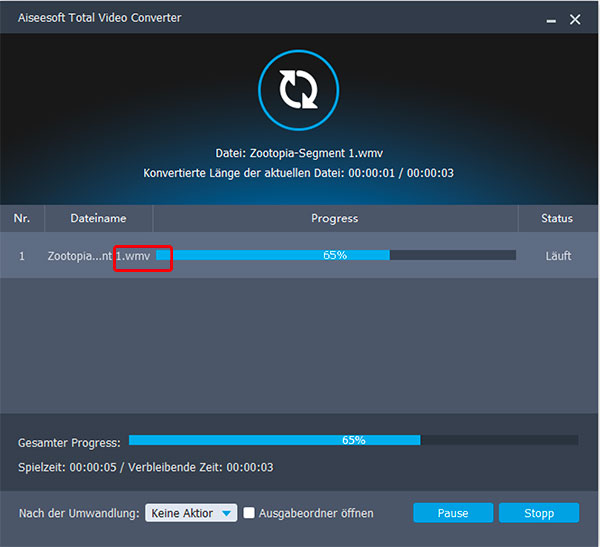
Task: Click the Progress column header
Action: [335, 218]
